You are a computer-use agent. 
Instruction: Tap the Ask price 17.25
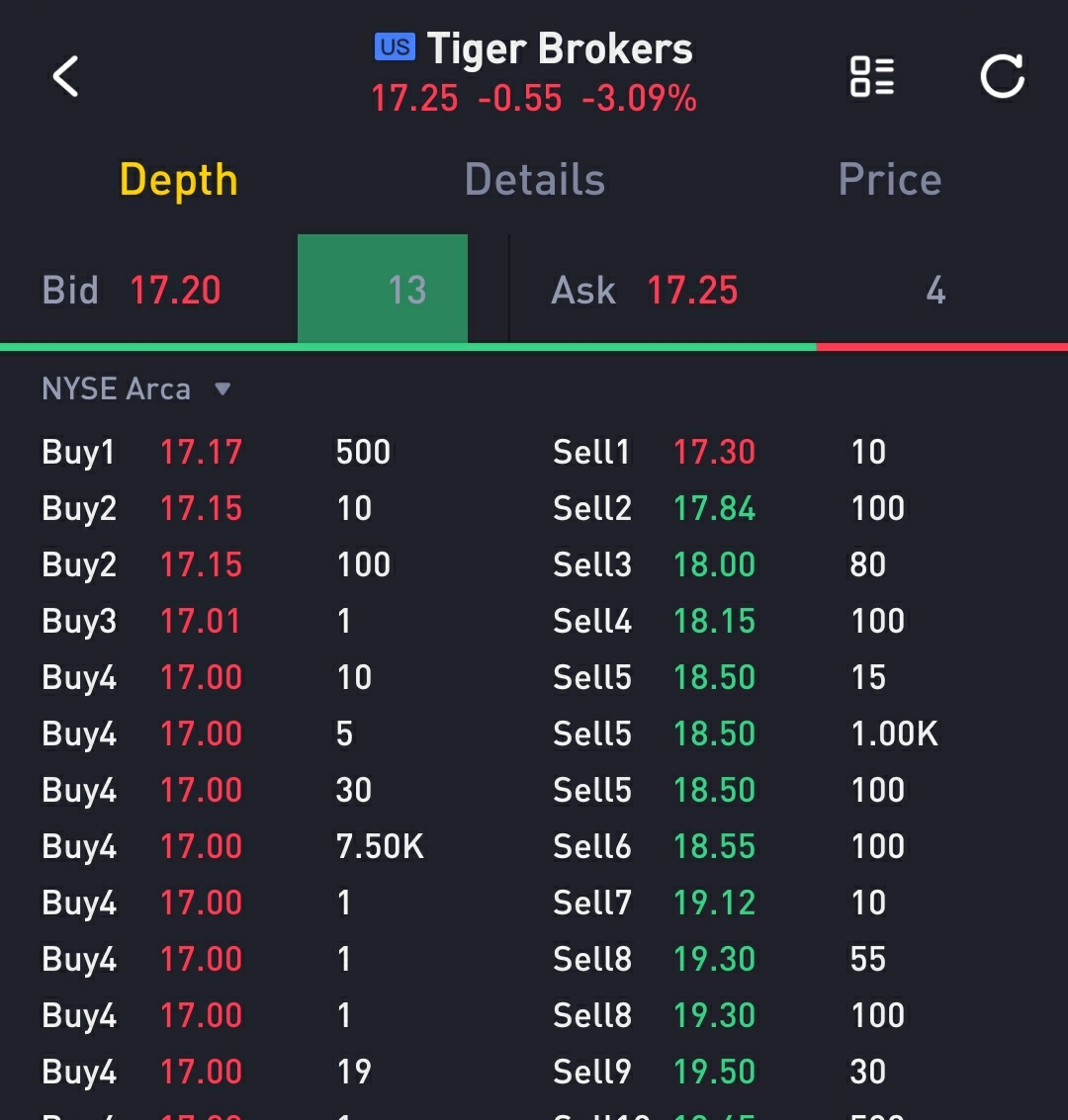coord(692,291)
